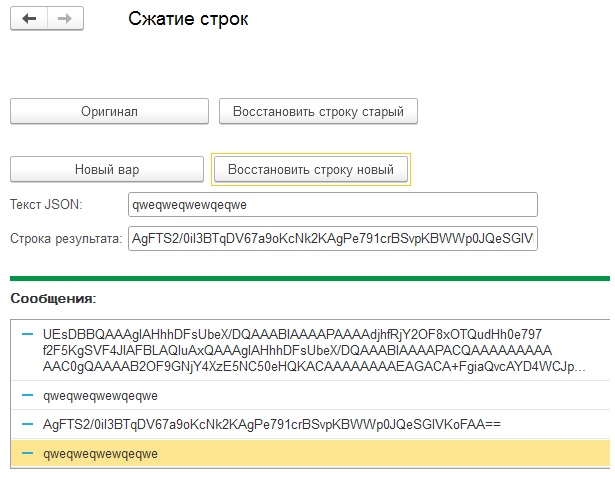Click the Сжатие строк title
Screen dimensions: 615x480
(x=188, y=19)
